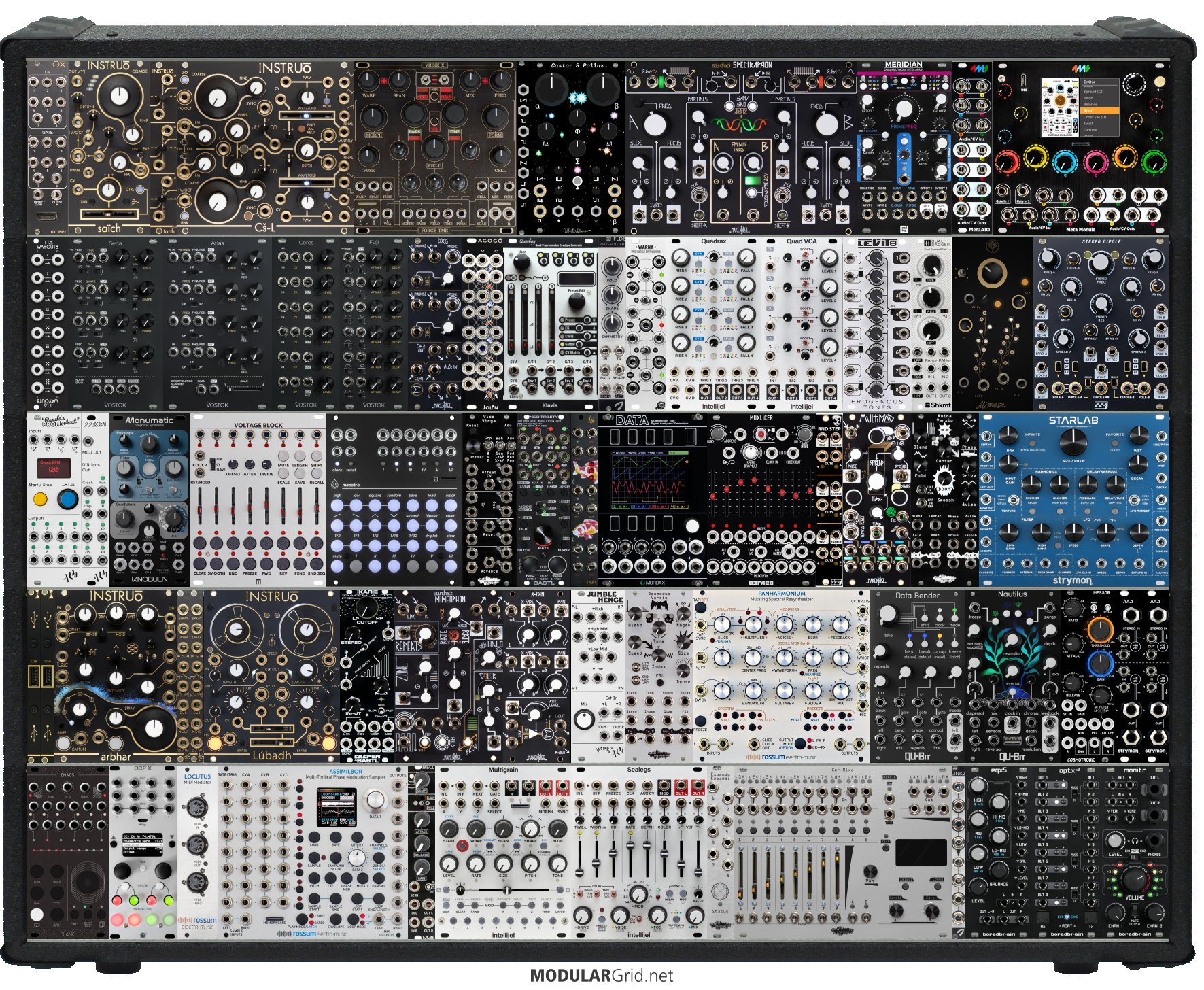Screen dimensions: 1204x990
Task: Click the blue knob on Pamela's Pro Workout
Action: [67, 500]
